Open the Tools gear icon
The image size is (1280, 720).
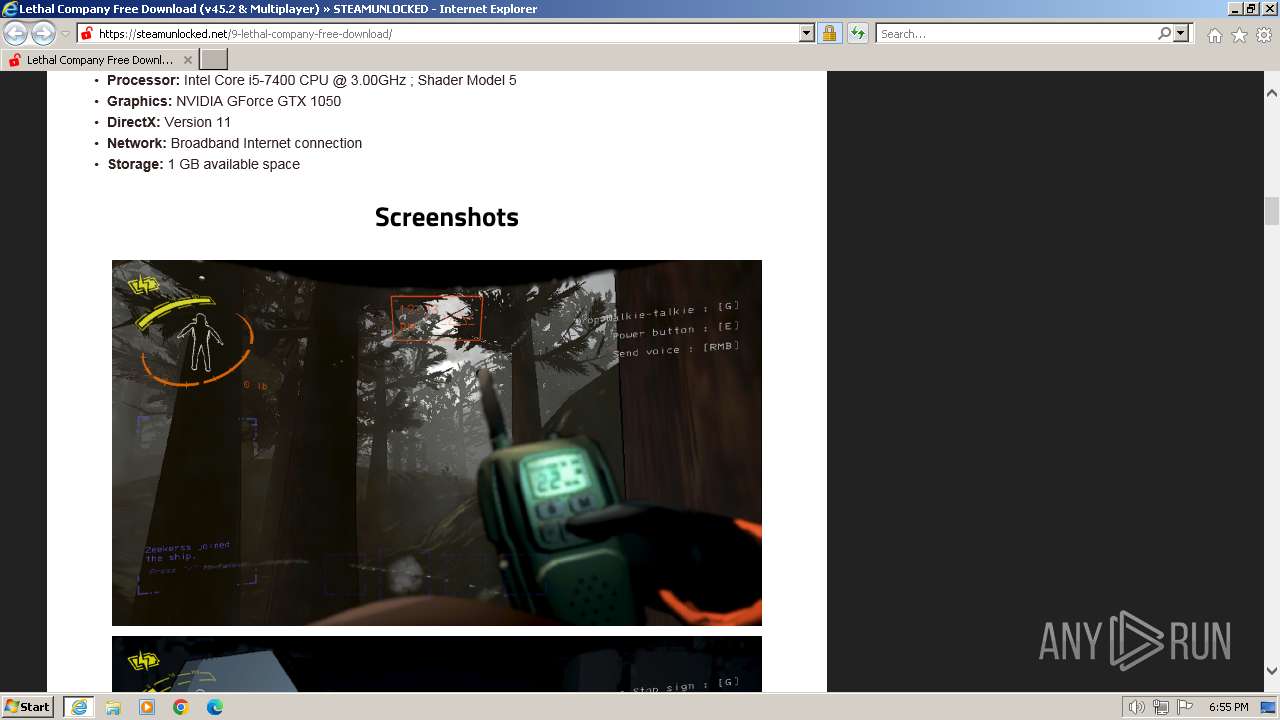click(x=1264, y=35)
